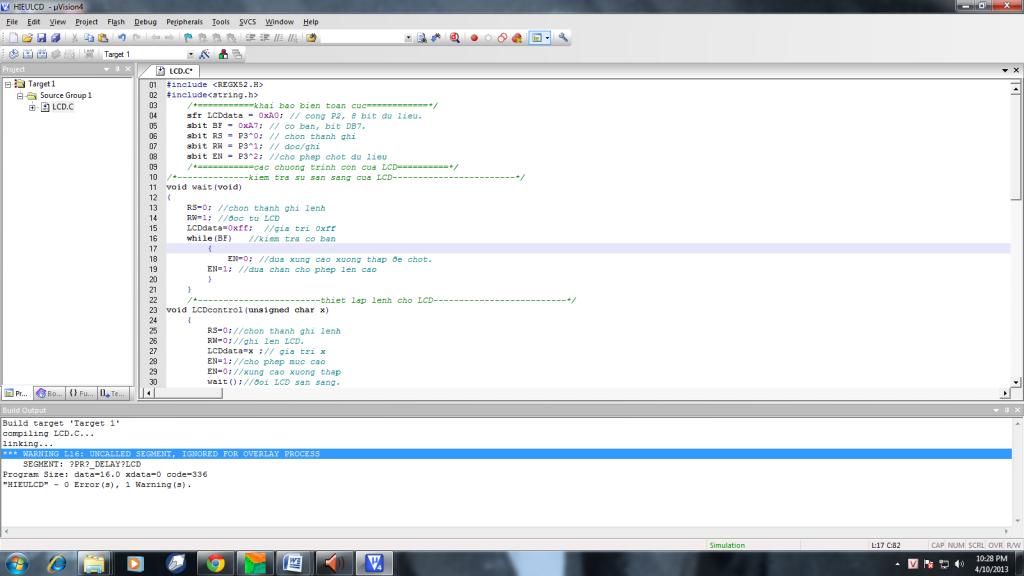1024x576 pixels.
Task: Open Google Chrome from the taskbar
Action: (214, 563)
